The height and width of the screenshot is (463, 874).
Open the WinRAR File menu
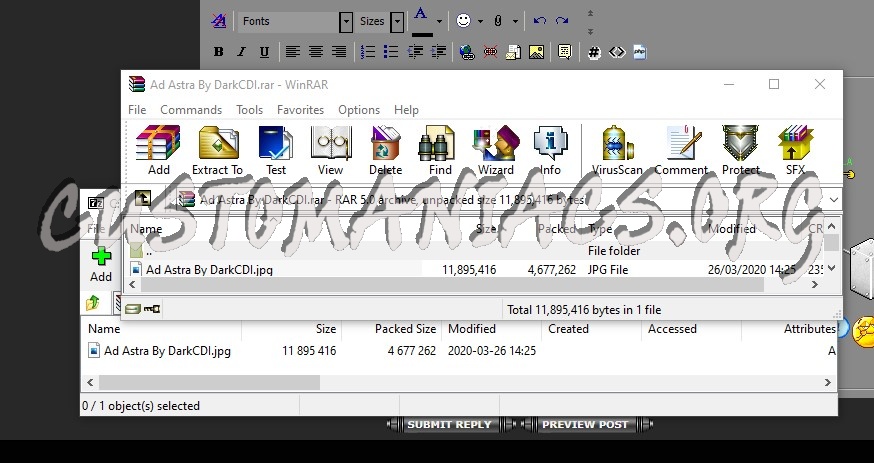[x=137, y=110]
